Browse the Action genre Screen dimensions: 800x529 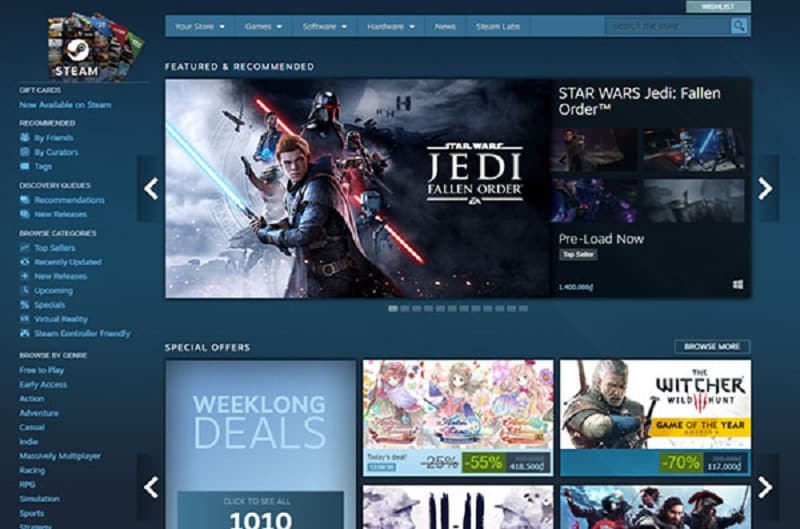32,398
